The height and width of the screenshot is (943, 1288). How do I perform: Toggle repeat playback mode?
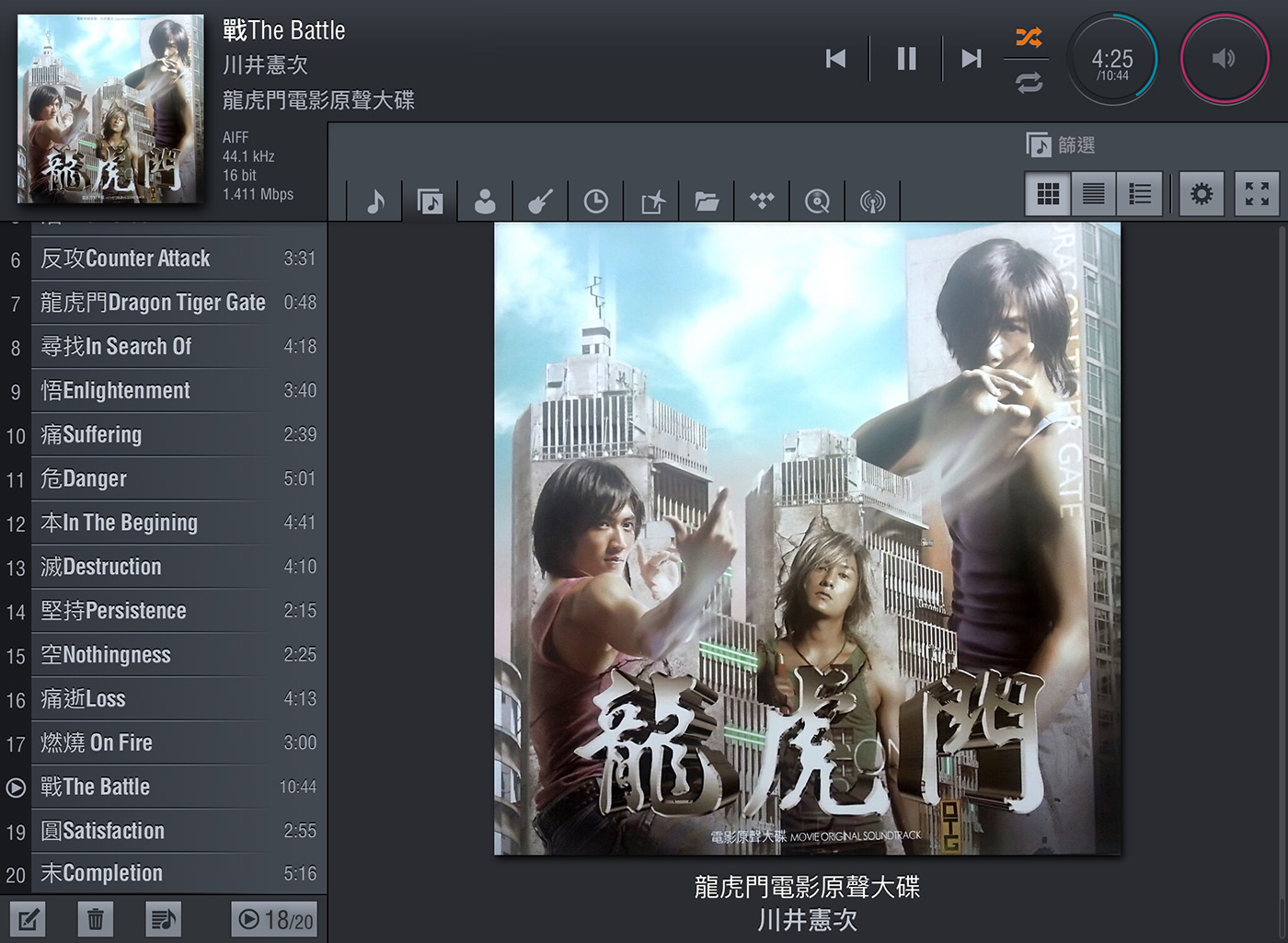pyautogui.click(x=1029, y=83)
